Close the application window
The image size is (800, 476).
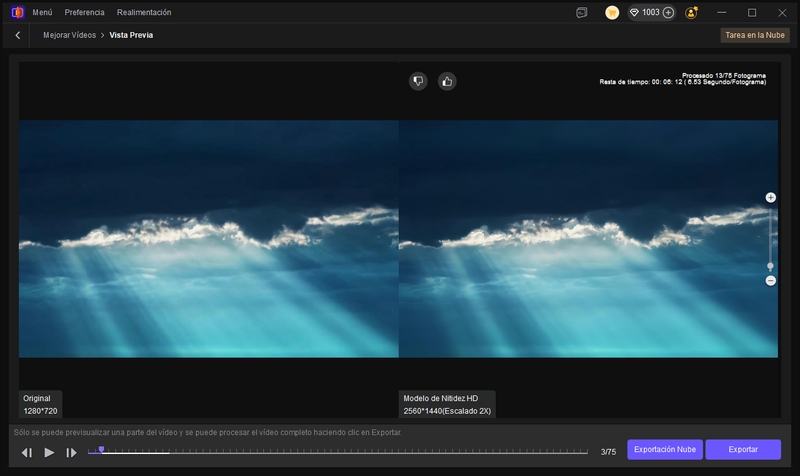coord(782,13)
